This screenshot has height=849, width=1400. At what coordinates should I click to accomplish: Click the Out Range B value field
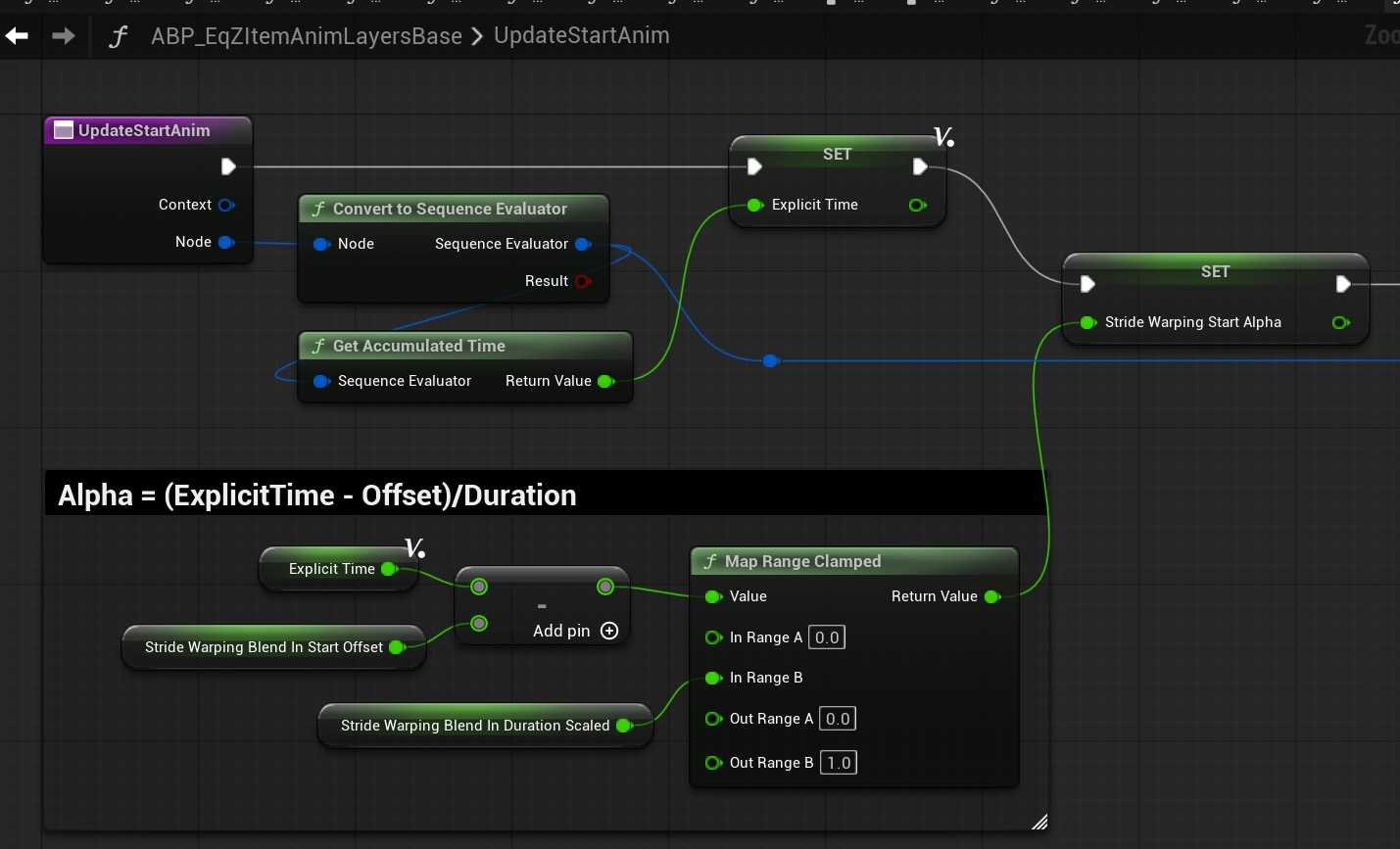[x=839, y=763]
